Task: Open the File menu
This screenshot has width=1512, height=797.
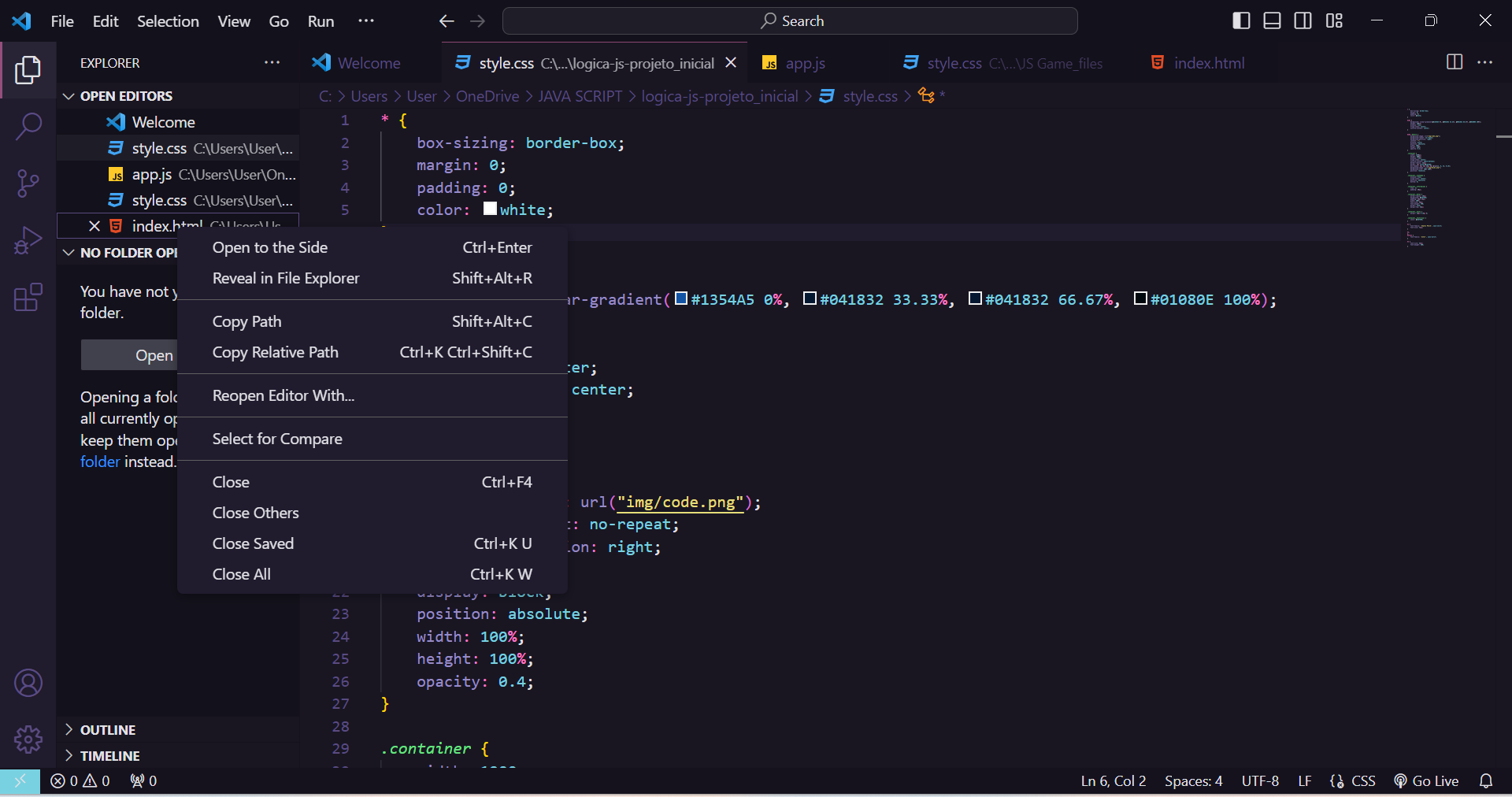Action: (x=62, y=20)
